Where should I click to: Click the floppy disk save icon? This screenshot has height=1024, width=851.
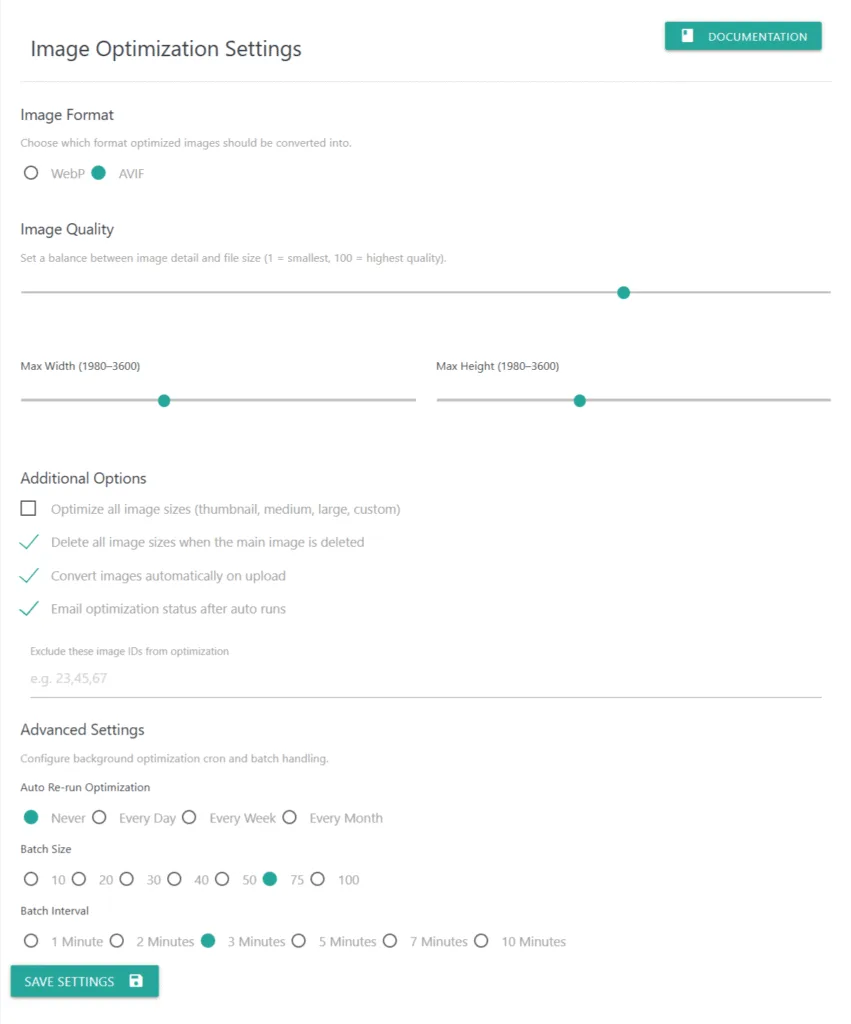[x=136, y=981]
